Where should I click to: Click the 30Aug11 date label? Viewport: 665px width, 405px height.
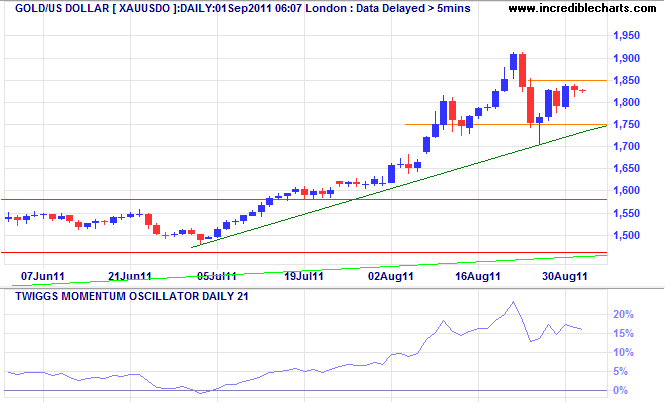(x=565, y=277)
